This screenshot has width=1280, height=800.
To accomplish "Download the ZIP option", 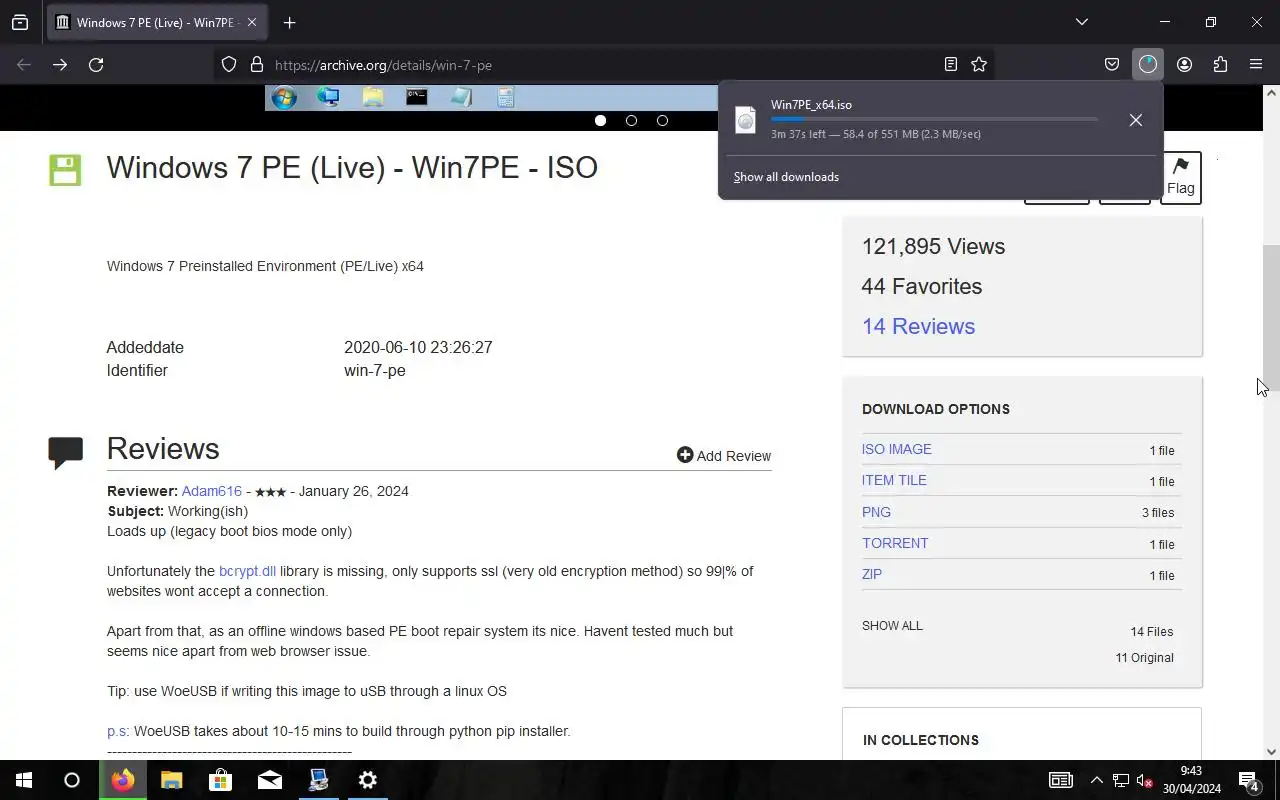I will [x=872, y=574].
